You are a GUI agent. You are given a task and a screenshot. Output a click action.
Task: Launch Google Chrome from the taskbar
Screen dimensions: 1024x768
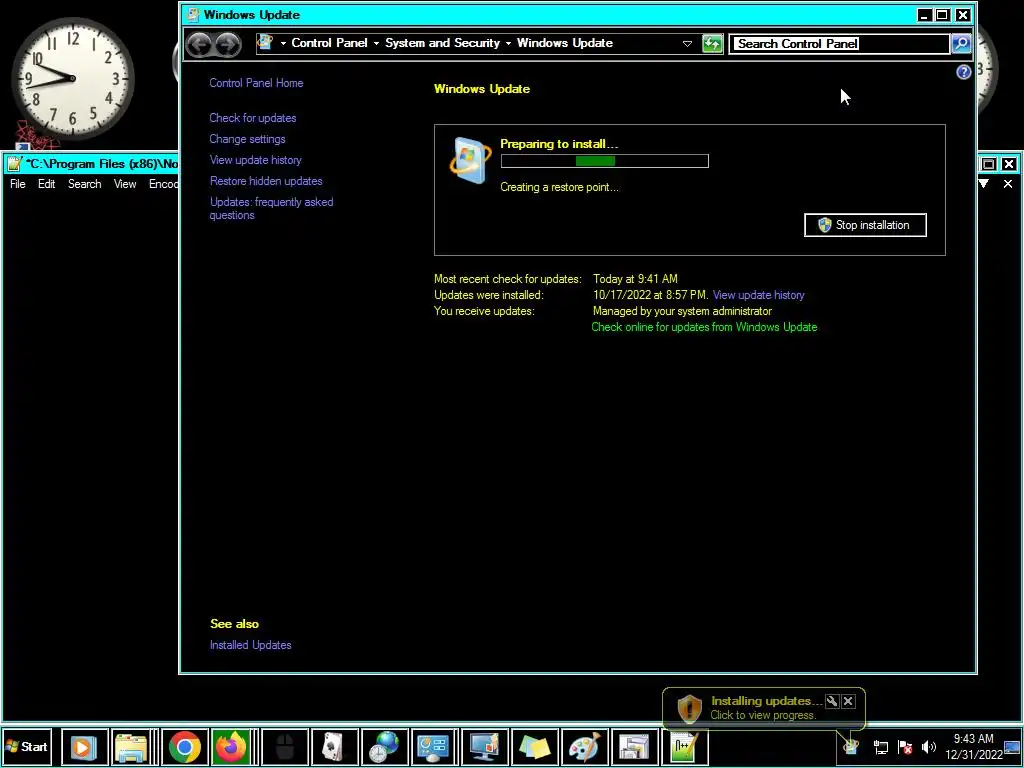(185, 746)
